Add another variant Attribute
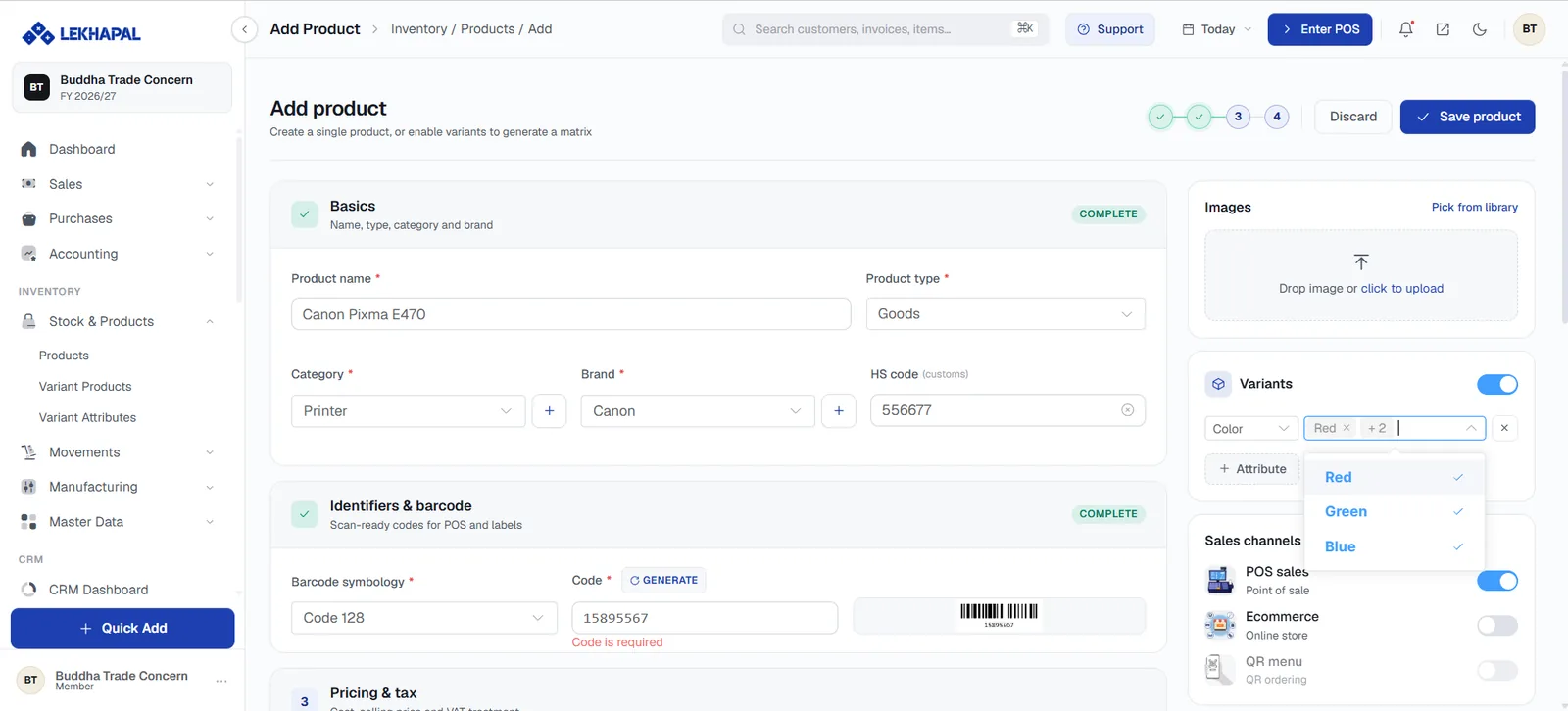 pyautogui.click(x=1251, y=469)
